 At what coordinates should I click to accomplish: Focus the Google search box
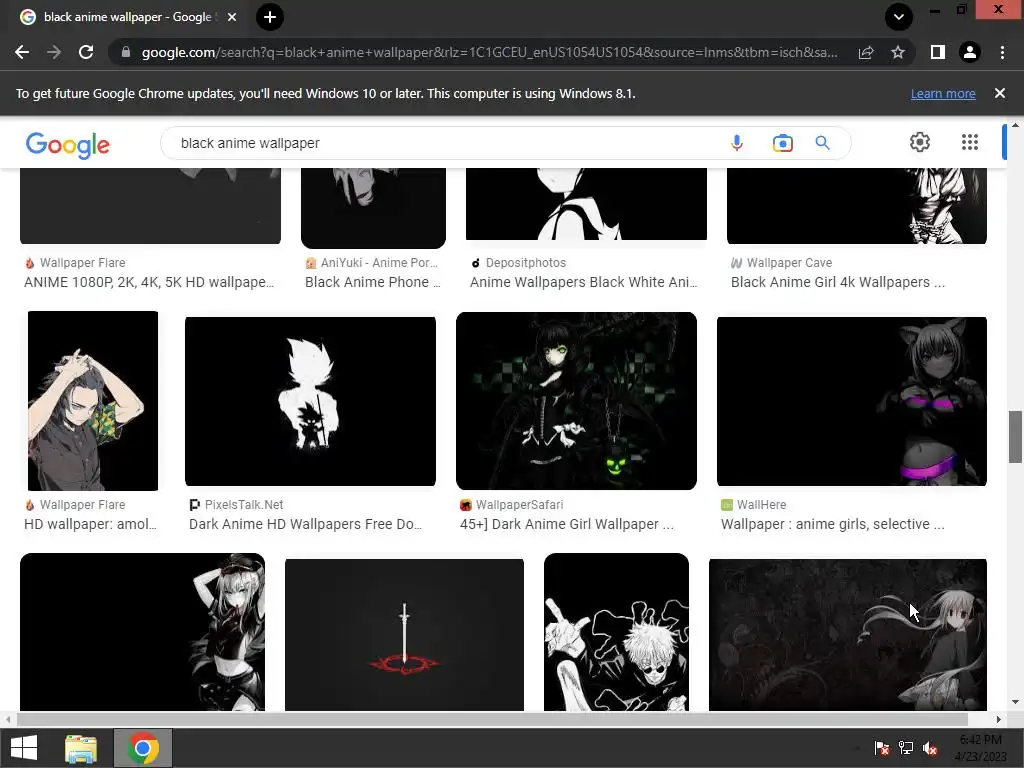point(444,143)
